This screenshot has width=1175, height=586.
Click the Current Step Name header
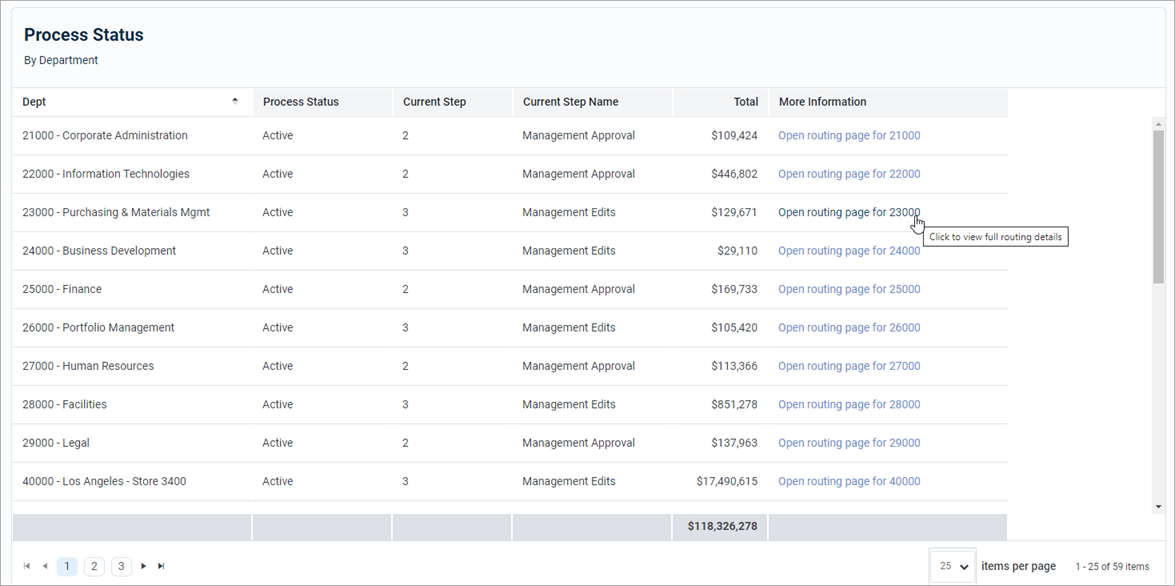click(x=570, y=102)
